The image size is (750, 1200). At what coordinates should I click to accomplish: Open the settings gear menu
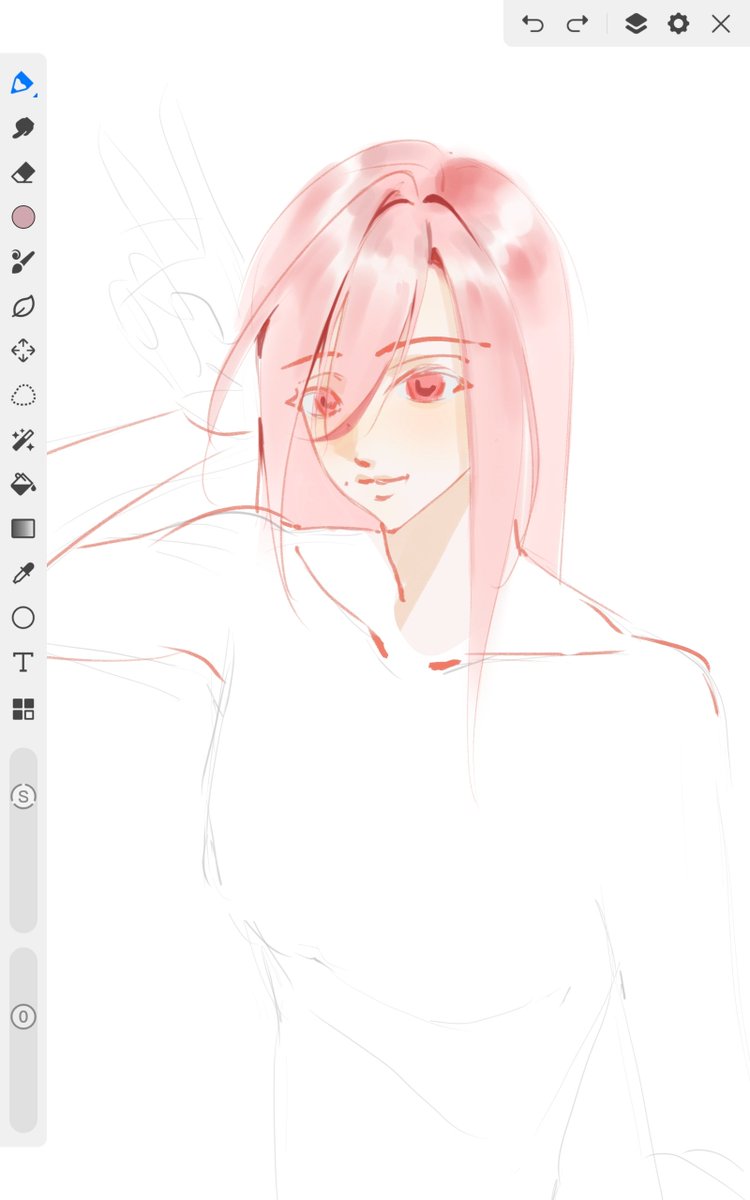point(678,24)
